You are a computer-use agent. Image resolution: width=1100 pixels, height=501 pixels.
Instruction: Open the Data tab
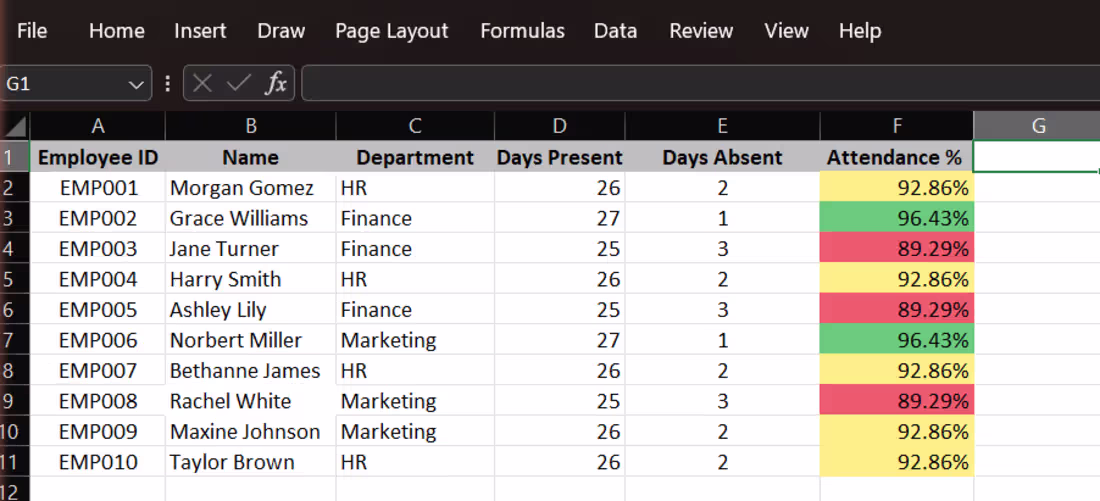pos(615,31)
